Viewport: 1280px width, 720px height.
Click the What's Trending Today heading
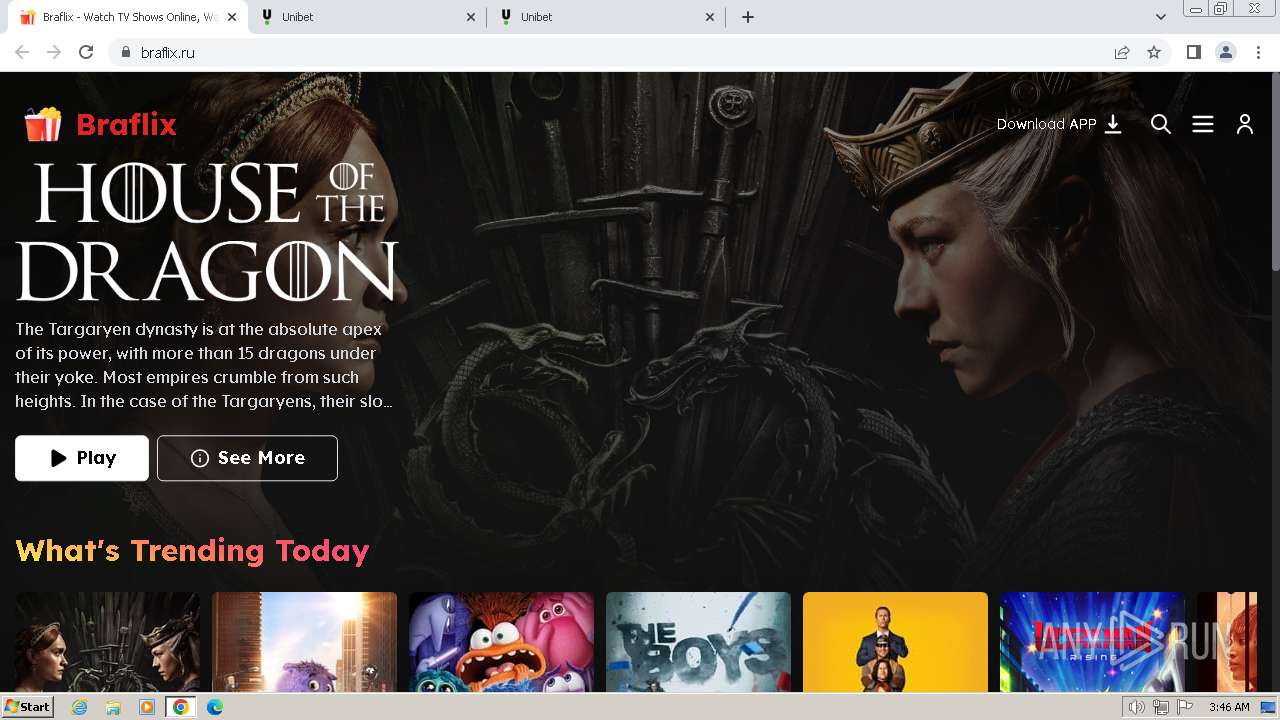pos(192,551)
